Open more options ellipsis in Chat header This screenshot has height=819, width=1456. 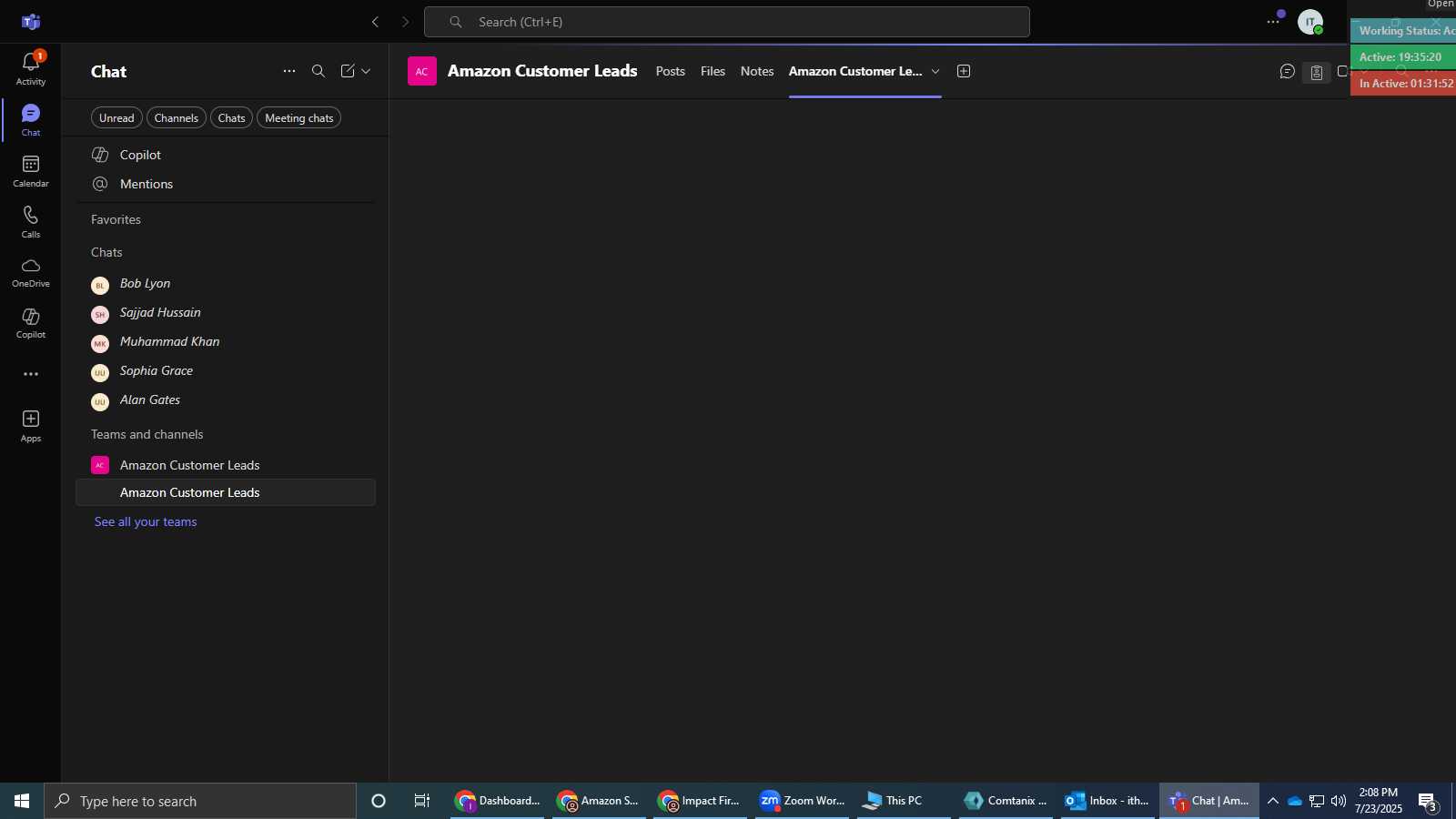[289, 71]
